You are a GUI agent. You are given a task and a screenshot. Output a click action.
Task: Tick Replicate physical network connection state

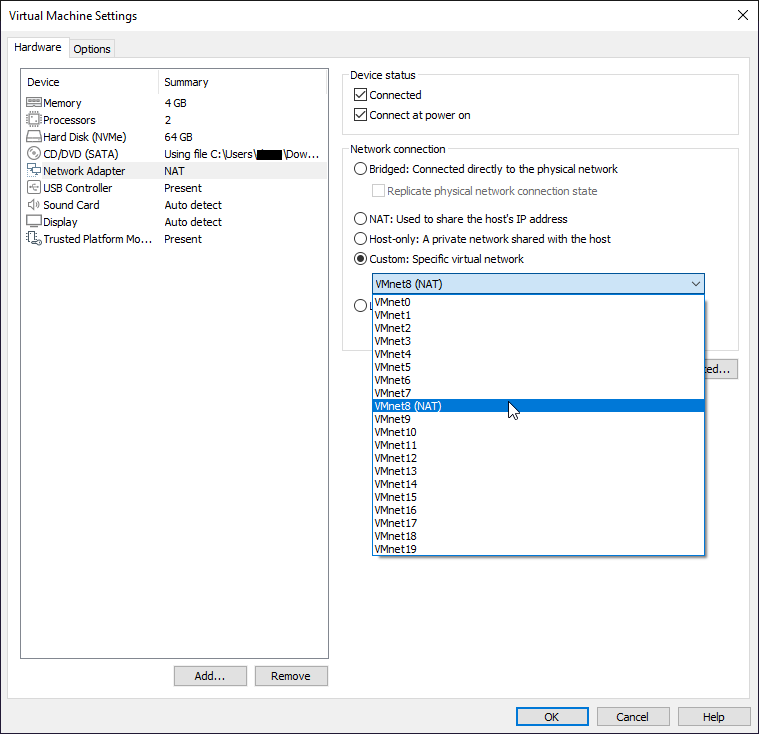[378, 191]
